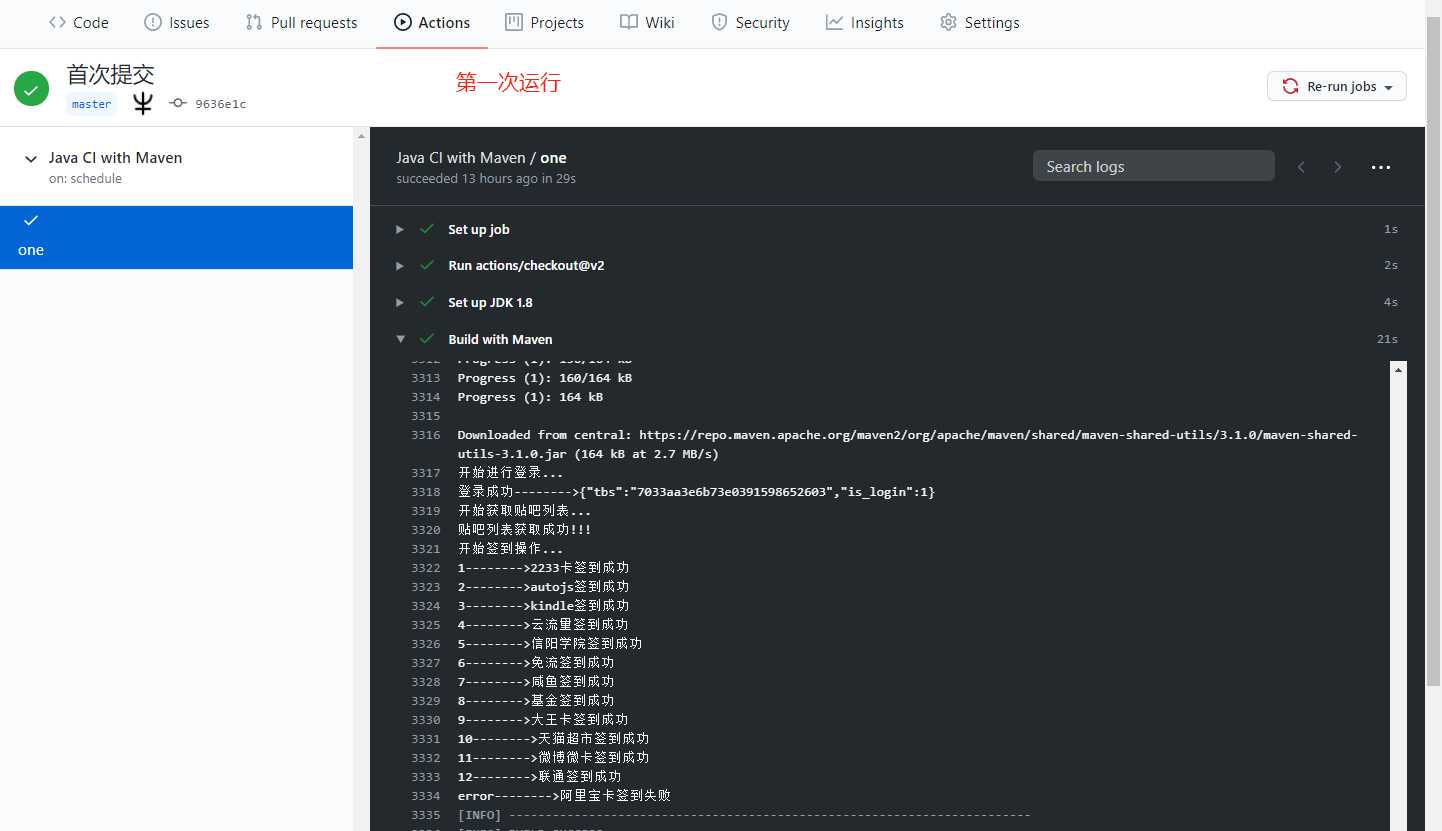
Task: Click the 'Downloaded from central' log line
Action: [x=907, y=444]
